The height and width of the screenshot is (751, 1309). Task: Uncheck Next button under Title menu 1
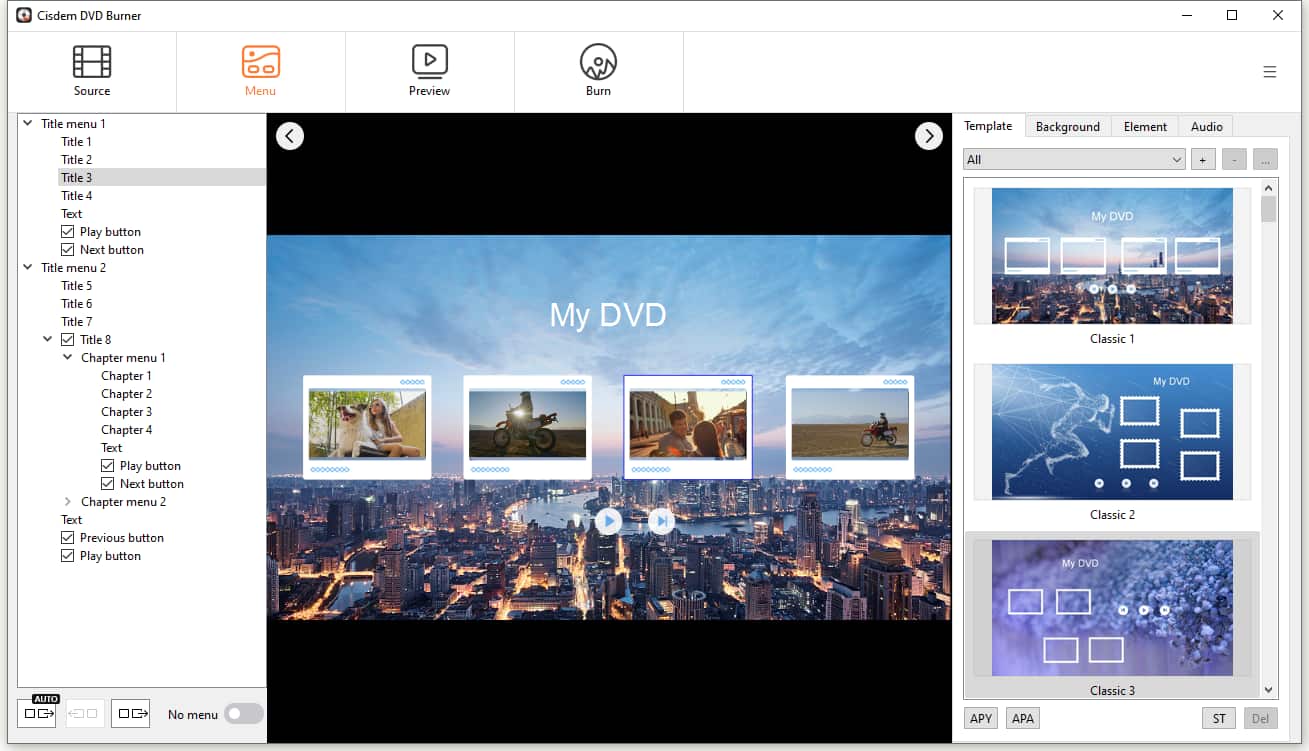tap(68, 250)
